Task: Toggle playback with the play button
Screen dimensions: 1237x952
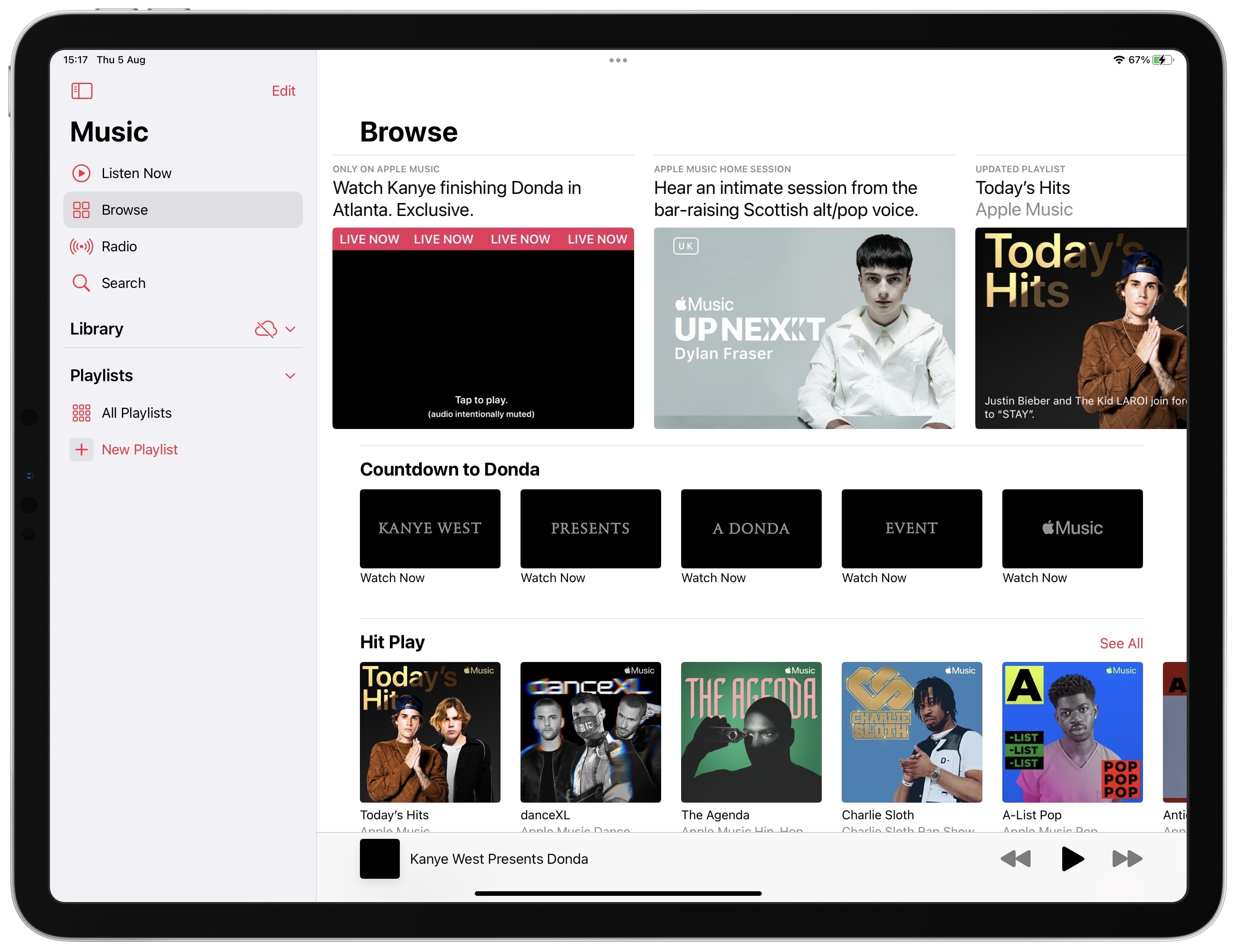Action: coord(1072,858)
